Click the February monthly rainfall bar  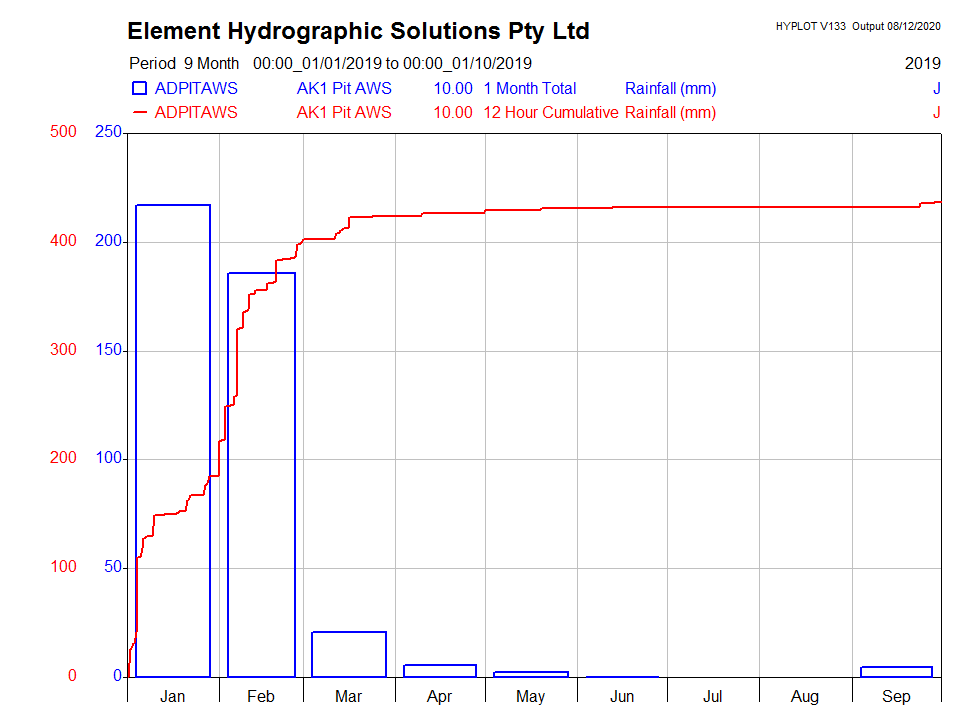(261, 474)
